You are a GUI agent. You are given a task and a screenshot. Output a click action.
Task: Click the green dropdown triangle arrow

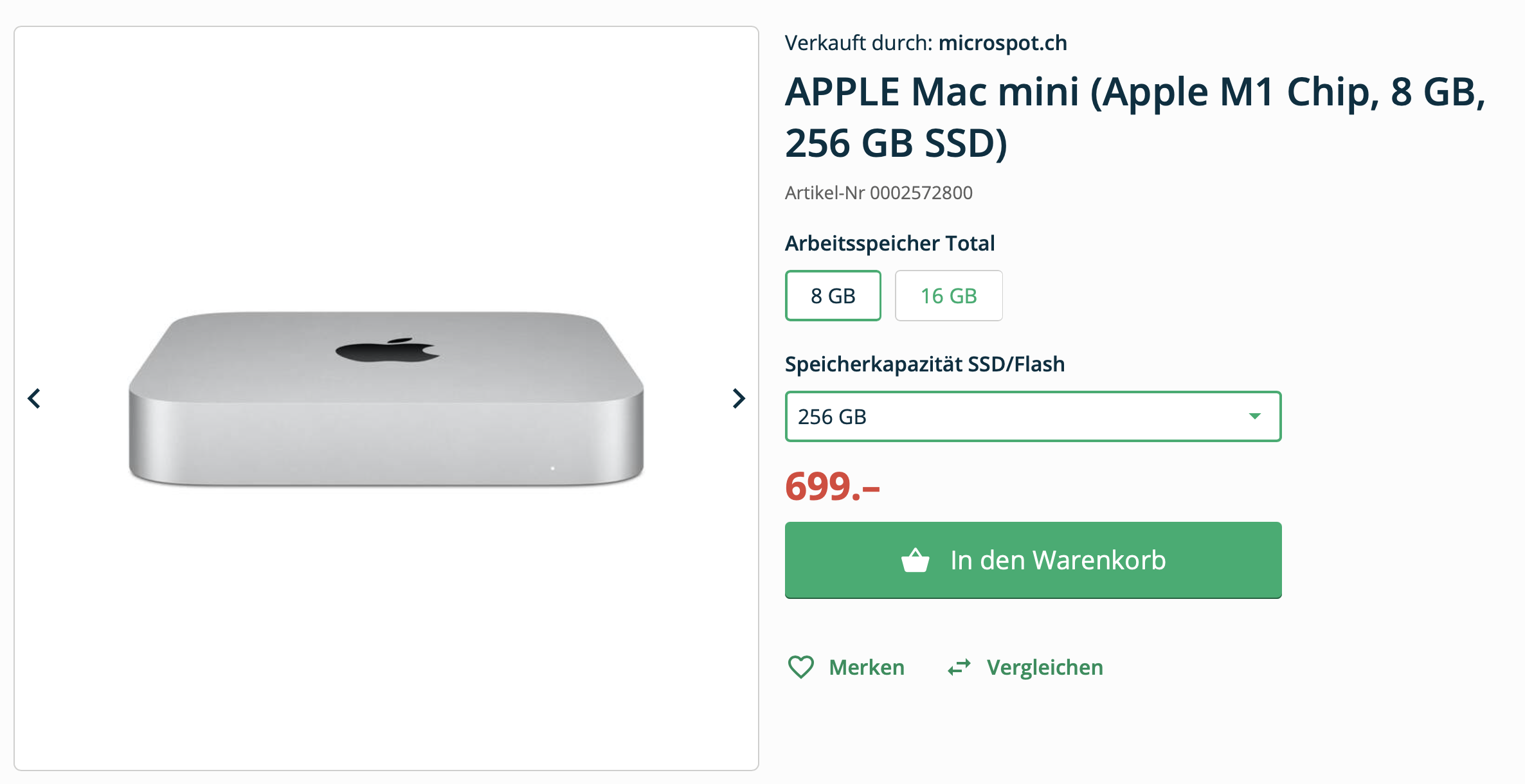coord(1254,416)
